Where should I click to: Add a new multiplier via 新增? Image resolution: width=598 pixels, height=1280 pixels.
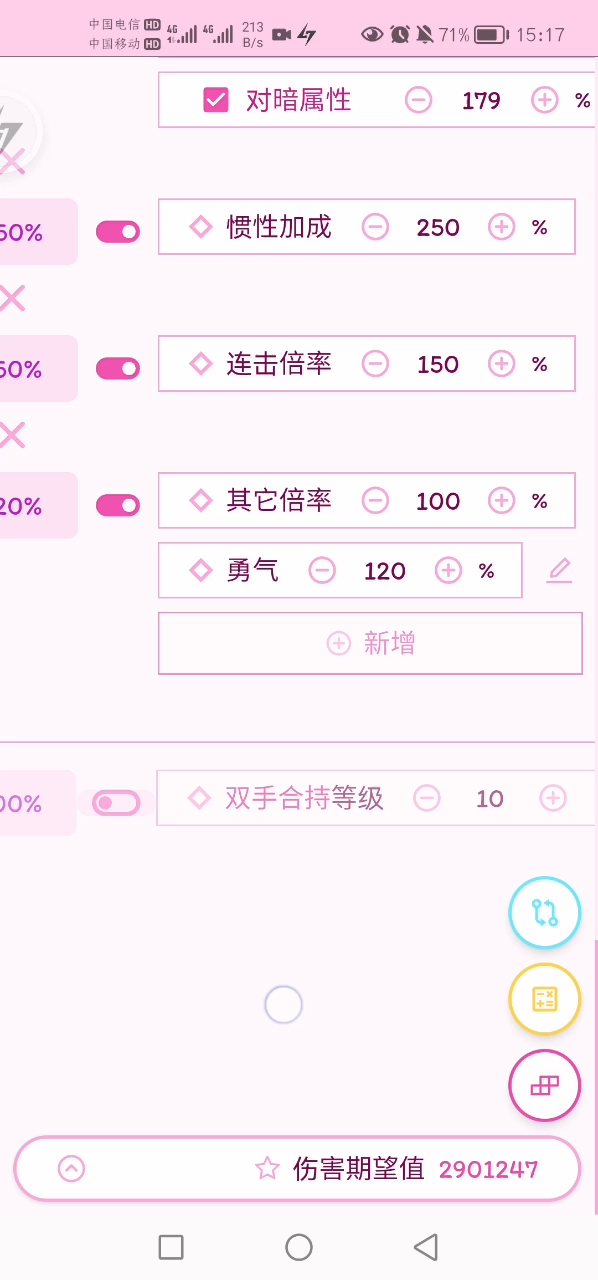click(370, 643)
